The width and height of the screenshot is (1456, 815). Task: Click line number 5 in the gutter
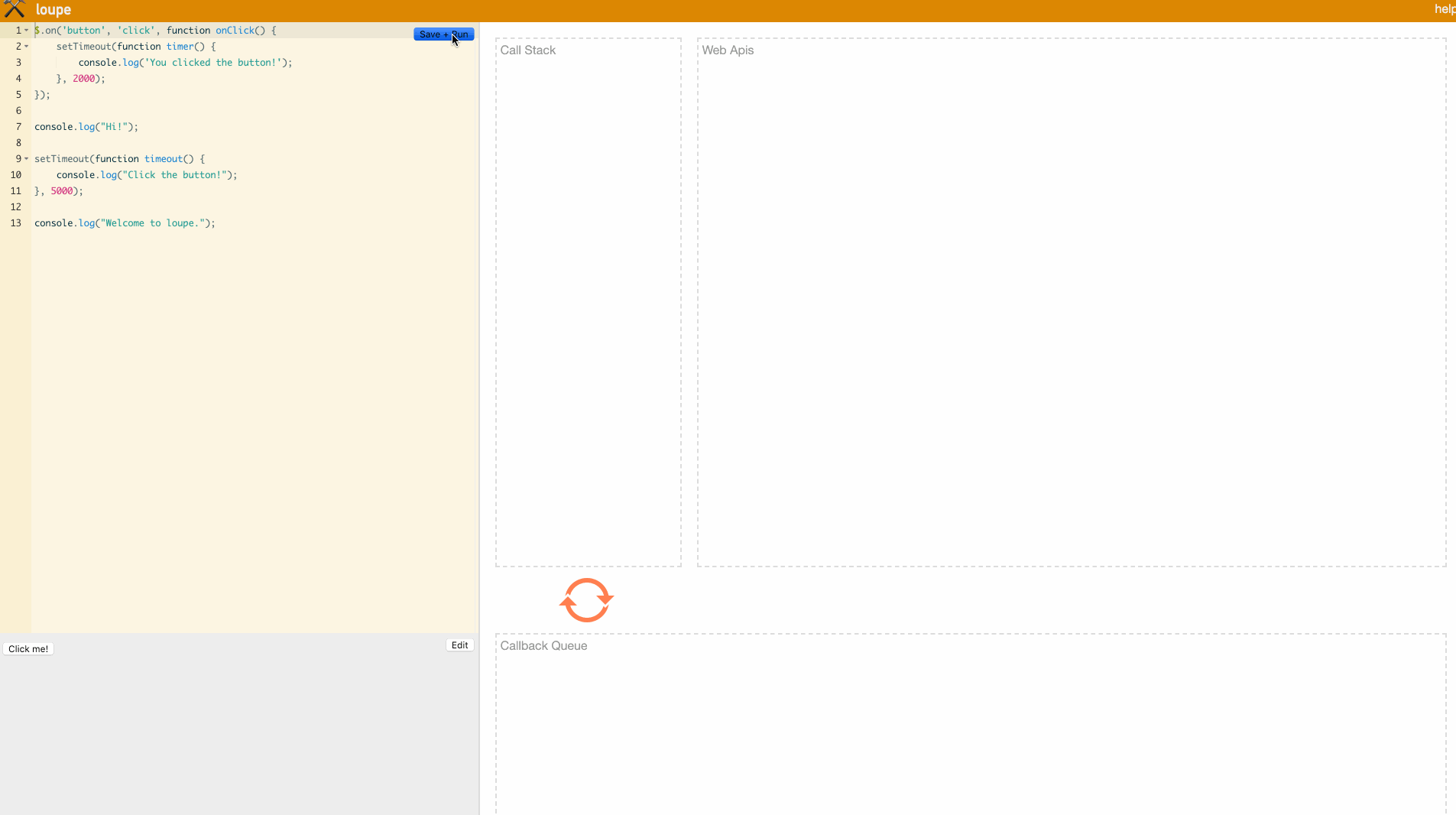(18, 95)
